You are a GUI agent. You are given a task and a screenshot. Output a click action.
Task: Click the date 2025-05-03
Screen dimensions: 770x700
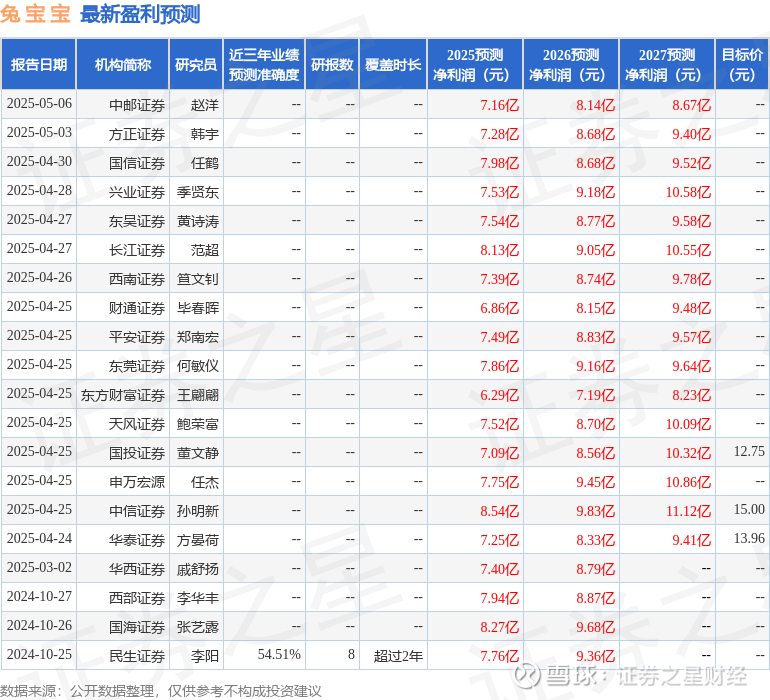coord(39,132)
